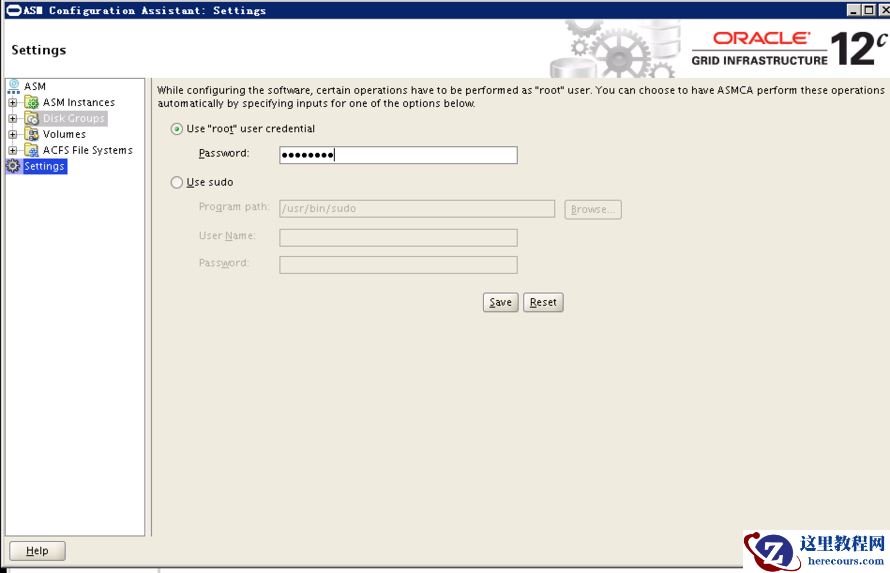This screenshot has width=890, height=573.
Task: Expand the ASM Instances tree node
Action: (12, 103)
